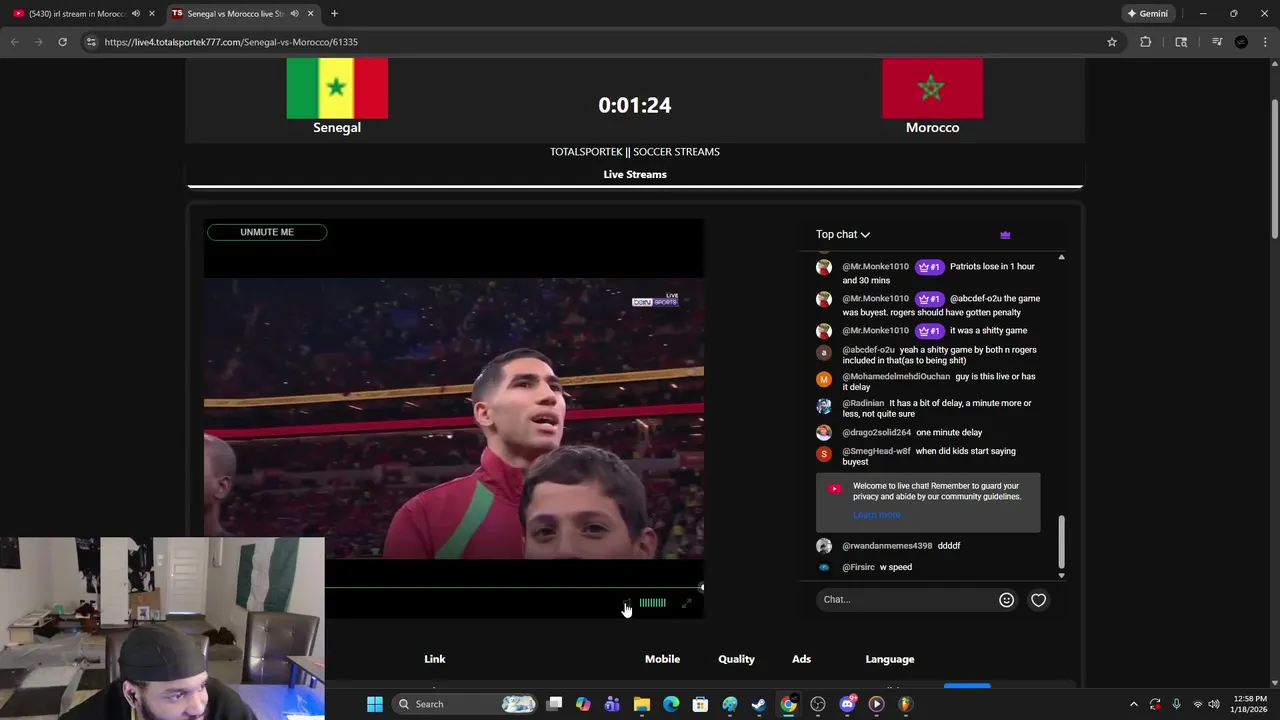Click the taskbar volume icon
1280x720 pixels.
(x=1214, y=704)
